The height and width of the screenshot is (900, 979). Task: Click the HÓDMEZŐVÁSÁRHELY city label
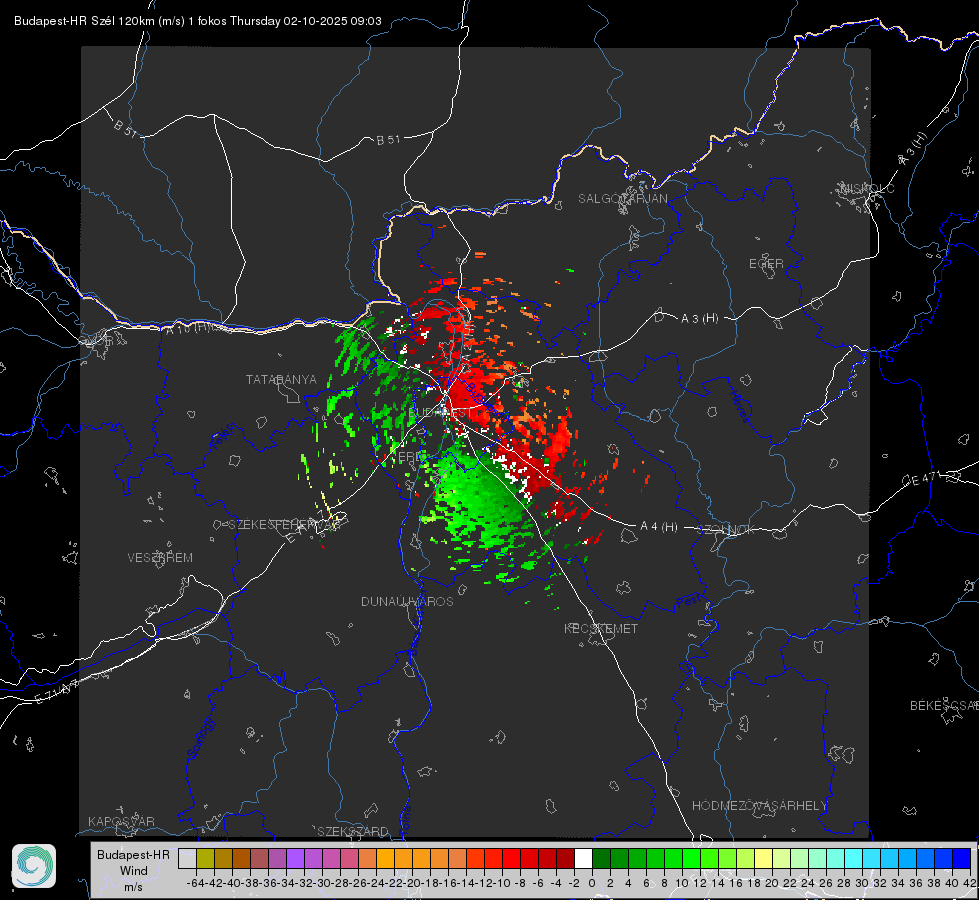point(759,806)
